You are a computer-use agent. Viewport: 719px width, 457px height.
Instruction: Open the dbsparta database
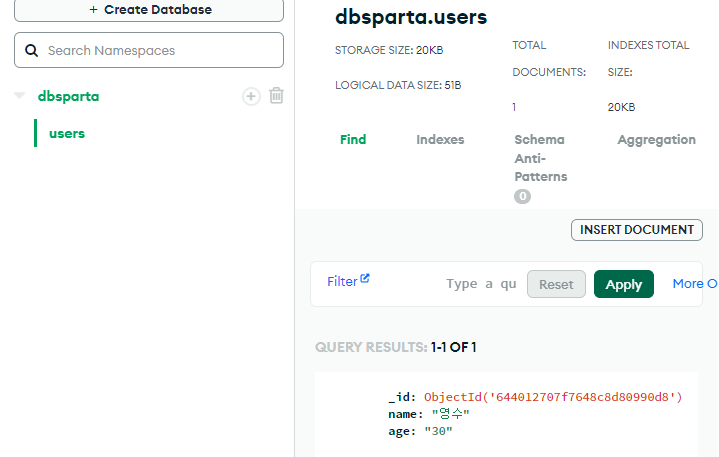[68, 96]
